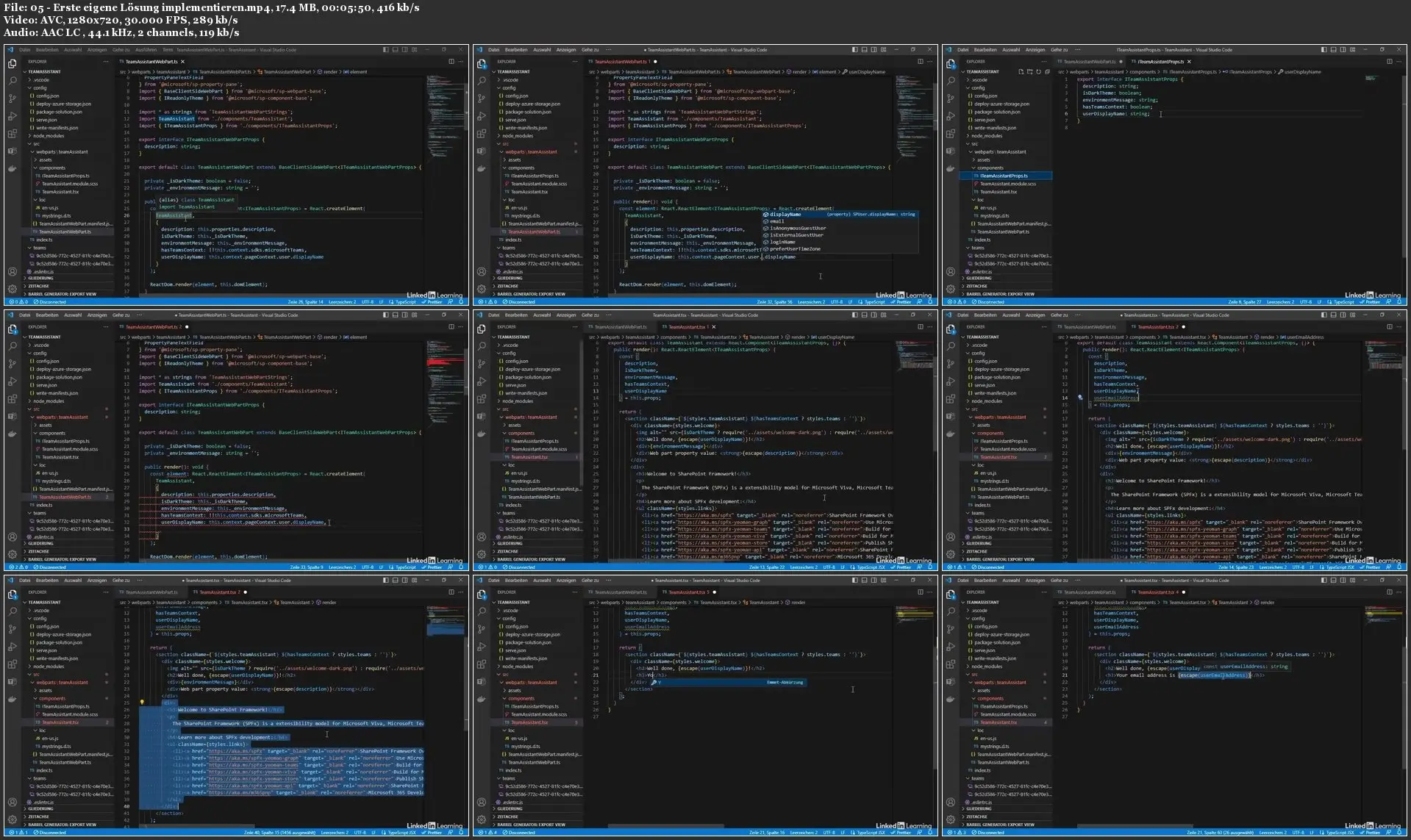Image resolution: width=1411 pixels, height=840 pixels.
Task: Toggle primary sidebar in the bottom-right frame
Action: click(x=1324, y=581)
